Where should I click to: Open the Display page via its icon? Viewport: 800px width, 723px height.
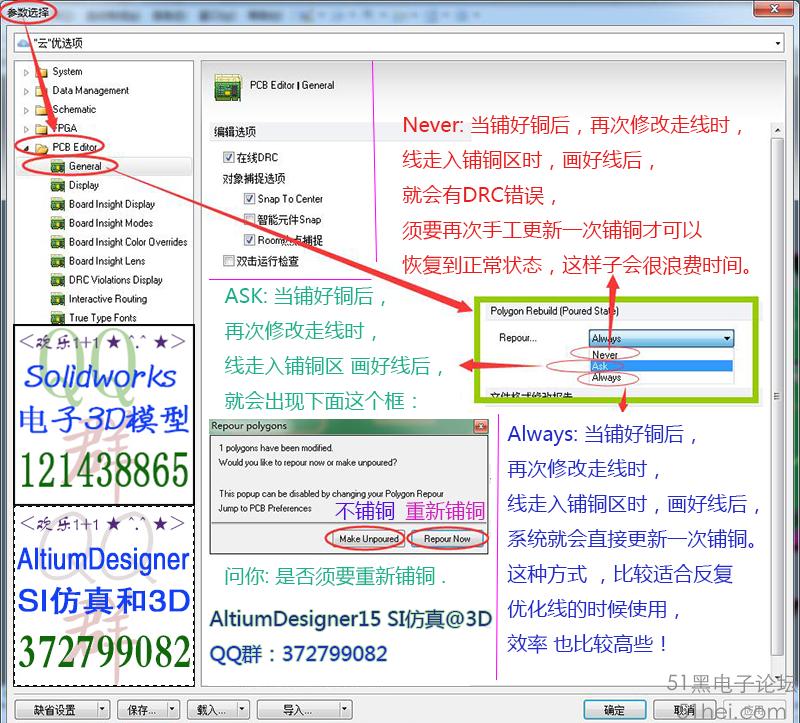click(x=58, y=186)
